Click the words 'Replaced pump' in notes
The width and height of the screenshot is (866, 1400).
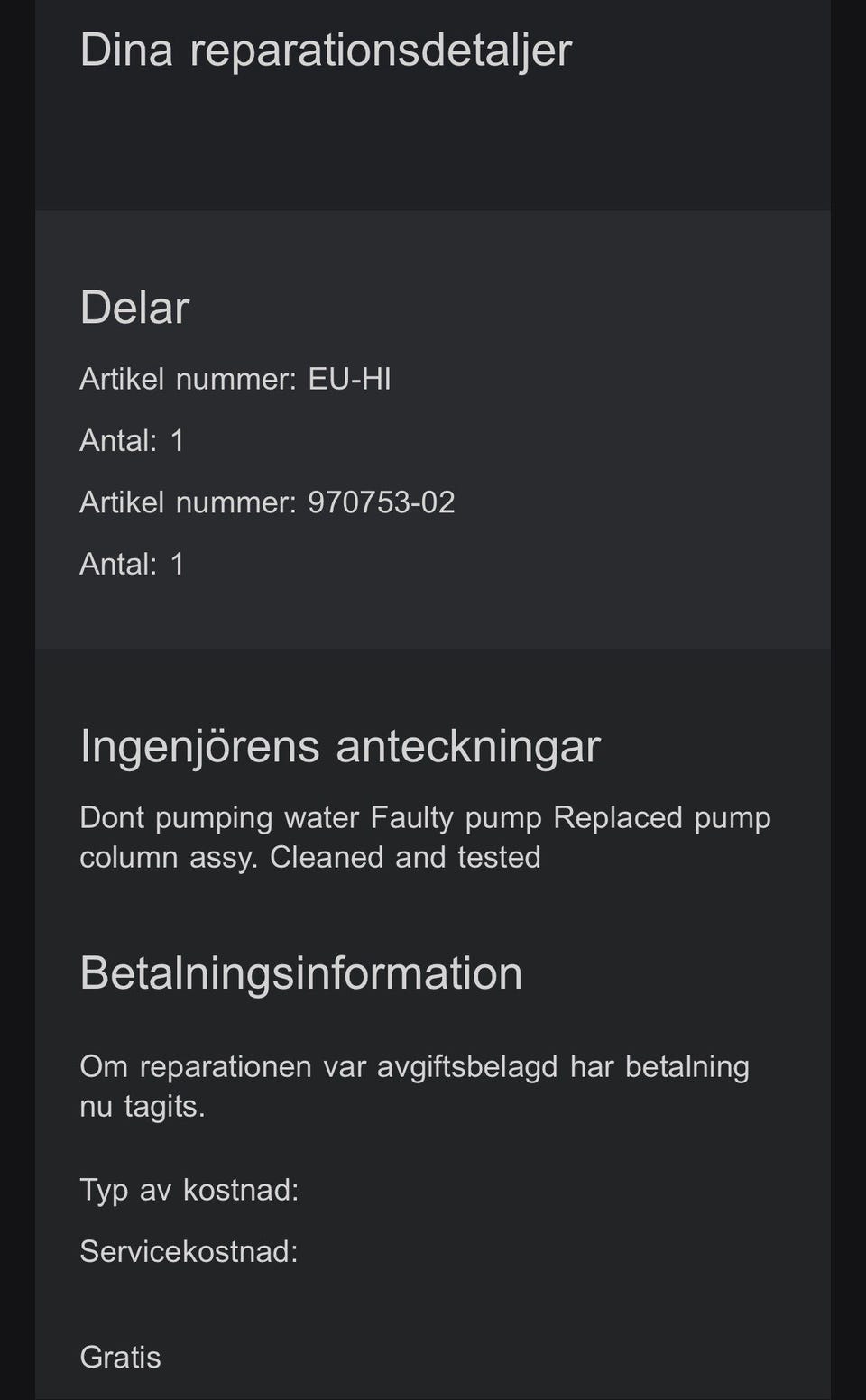tap(661, 817)
